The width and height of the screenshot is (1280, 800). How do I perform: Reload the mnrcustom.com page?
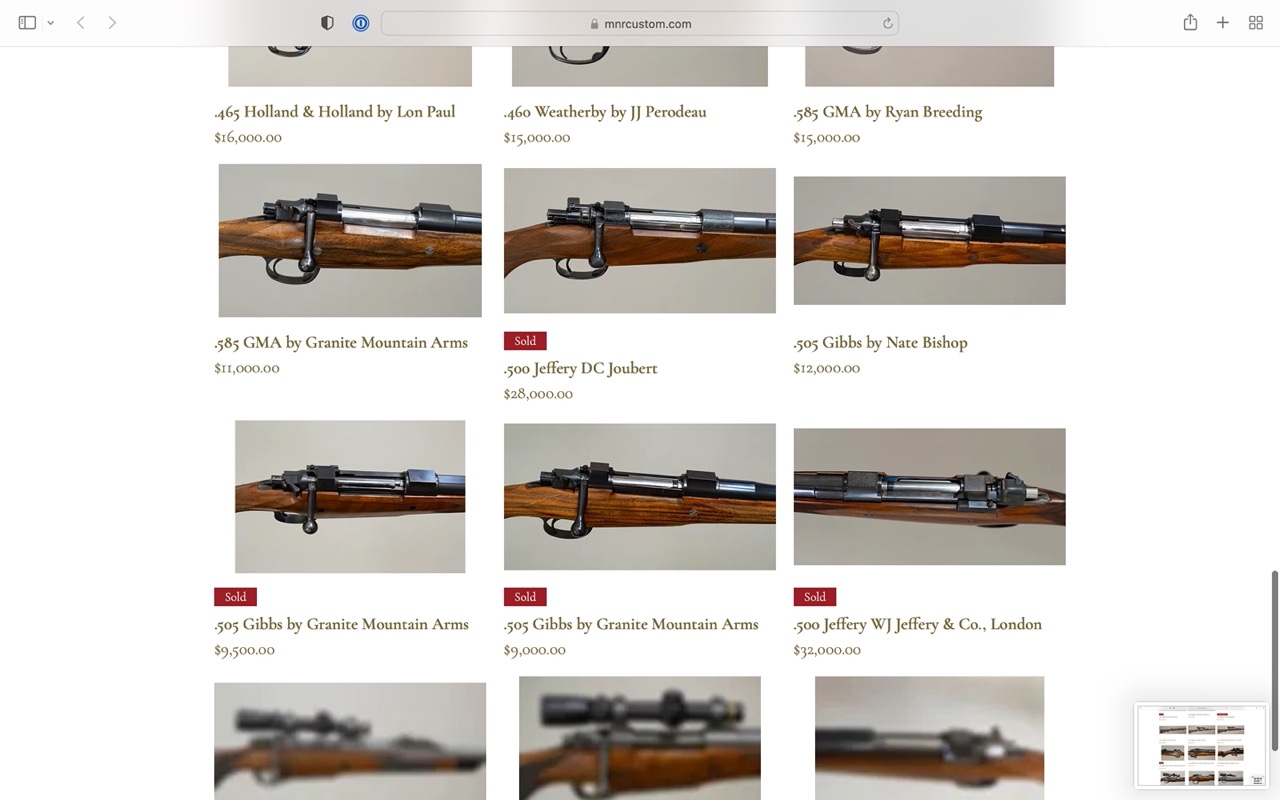[x=887, y=23]
